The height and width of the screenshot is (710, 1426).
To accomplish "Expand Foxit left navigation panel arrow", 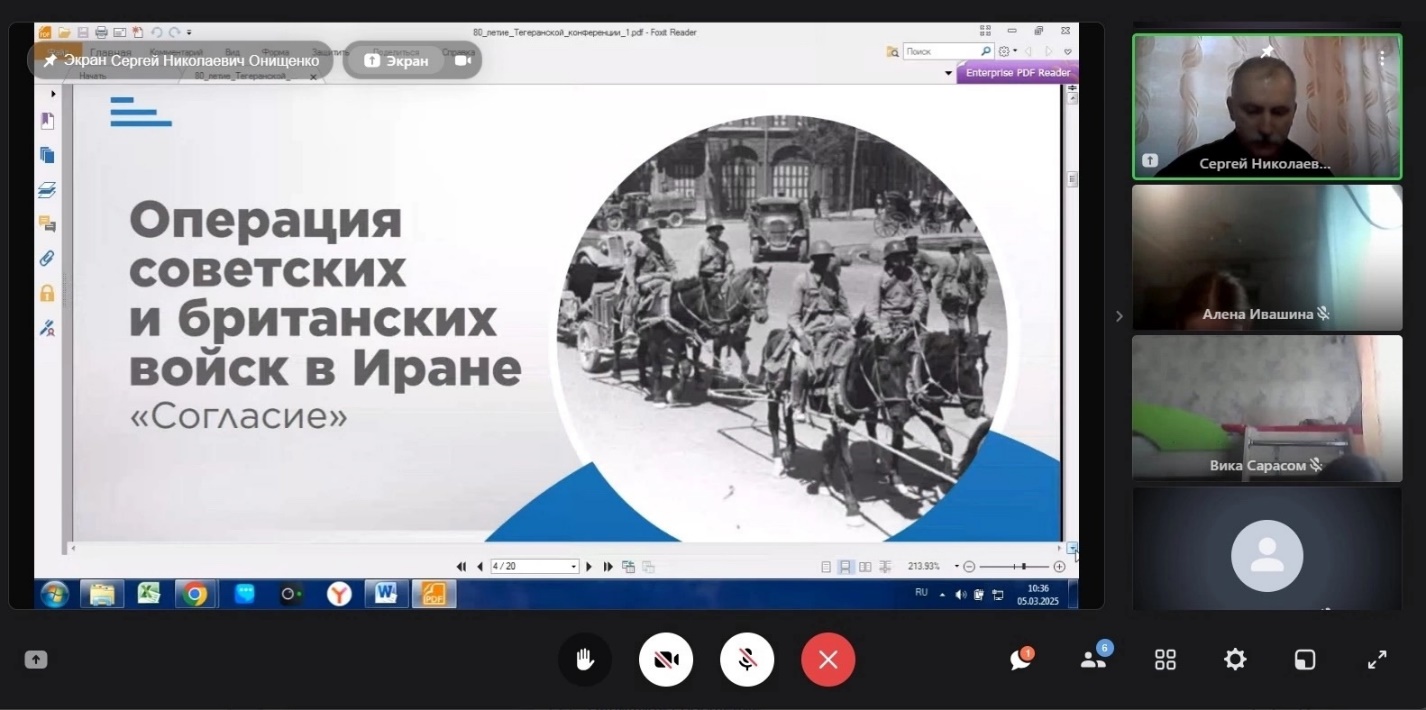I will (x=53, y=93).
